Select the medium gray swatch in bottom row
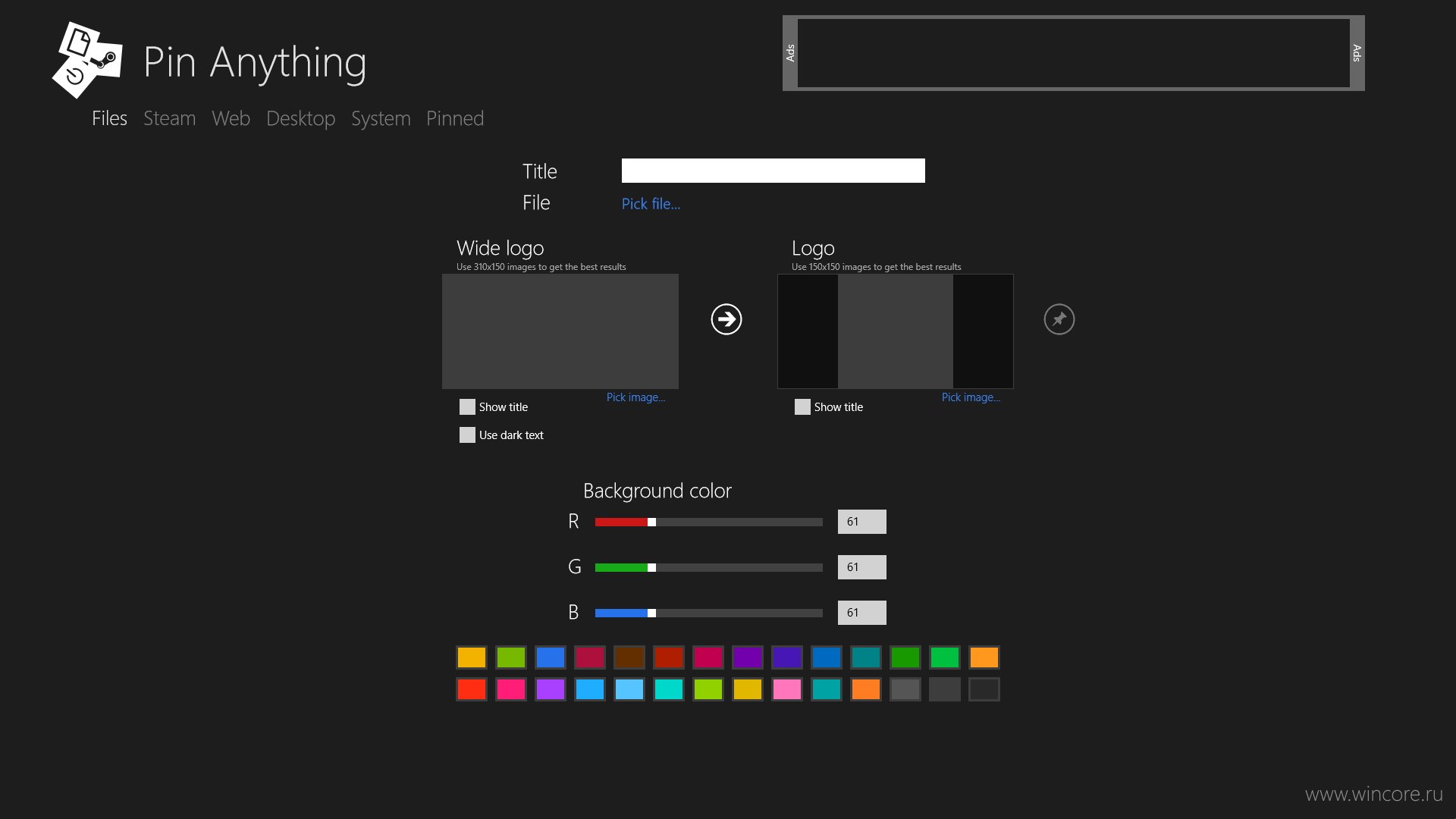 905,689
